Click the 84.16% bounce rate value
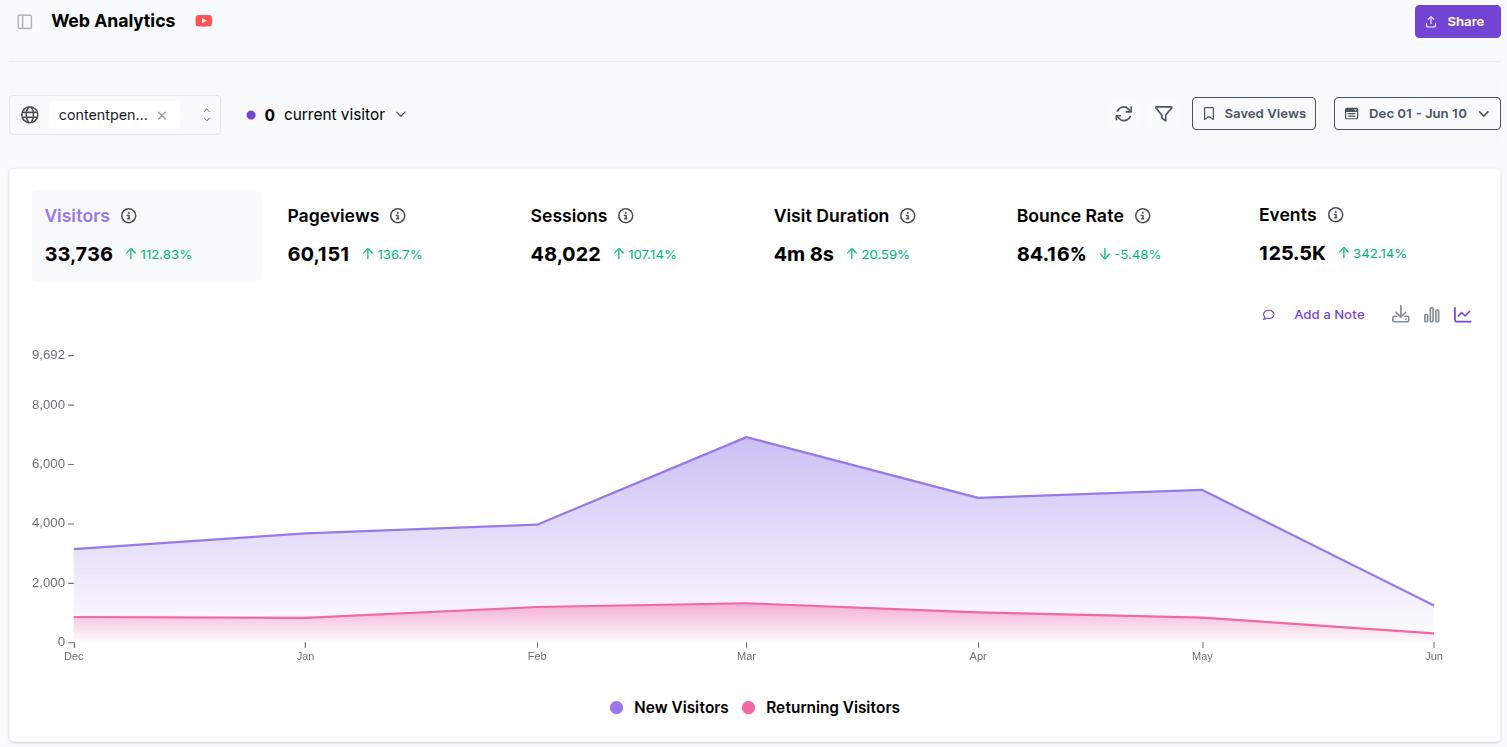Image resolution: width=1507 pixels, height=747 pixels. (1051, 254)
